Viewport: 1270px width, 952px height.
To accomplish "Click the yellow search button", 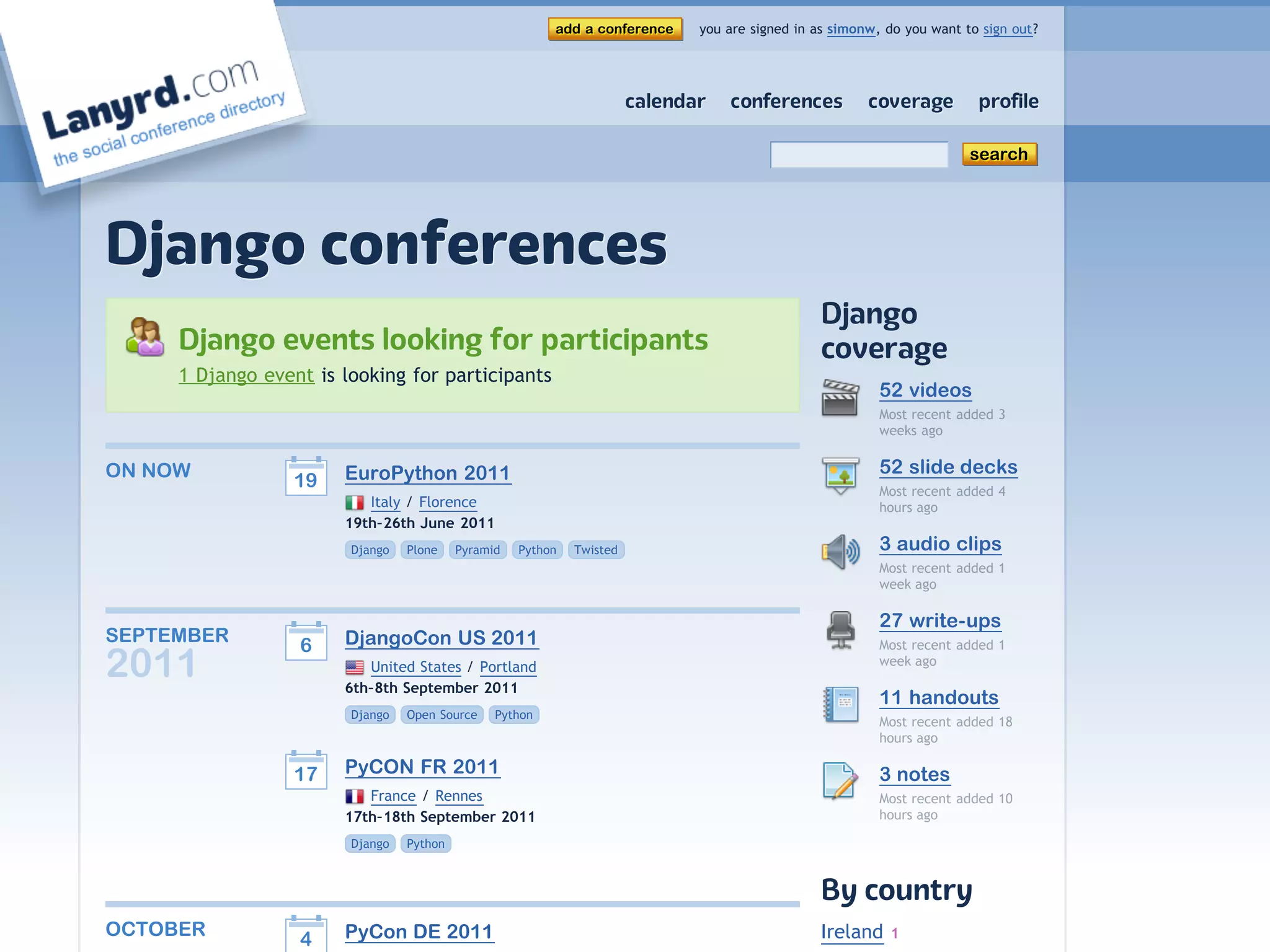I will 1000,154.
